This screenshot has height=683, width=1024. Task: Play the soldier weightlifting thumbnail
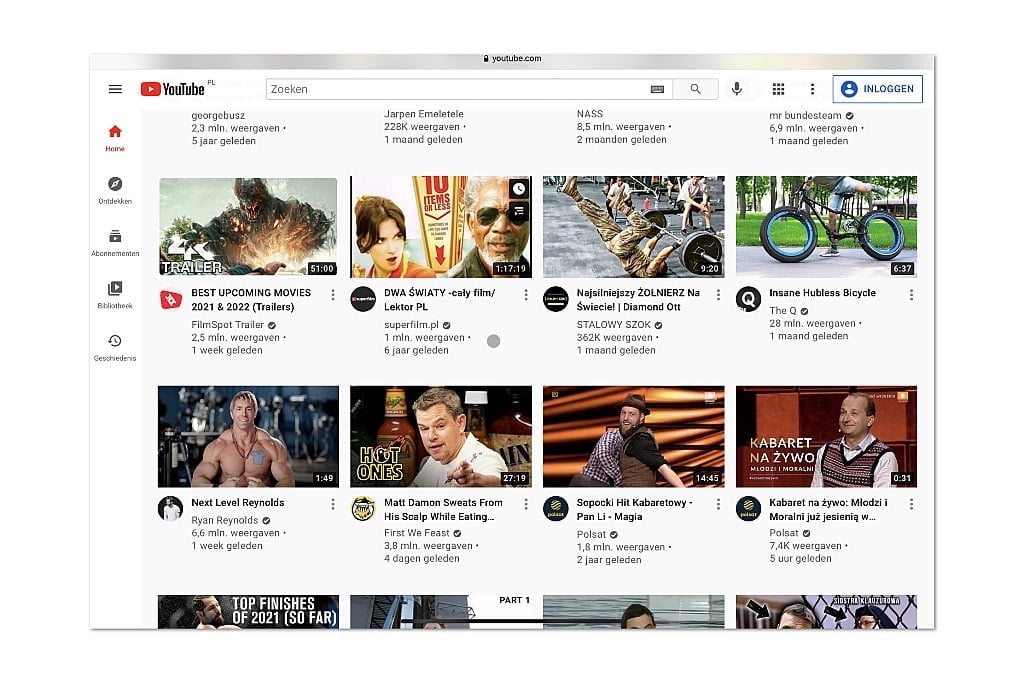tap(633, 227)
